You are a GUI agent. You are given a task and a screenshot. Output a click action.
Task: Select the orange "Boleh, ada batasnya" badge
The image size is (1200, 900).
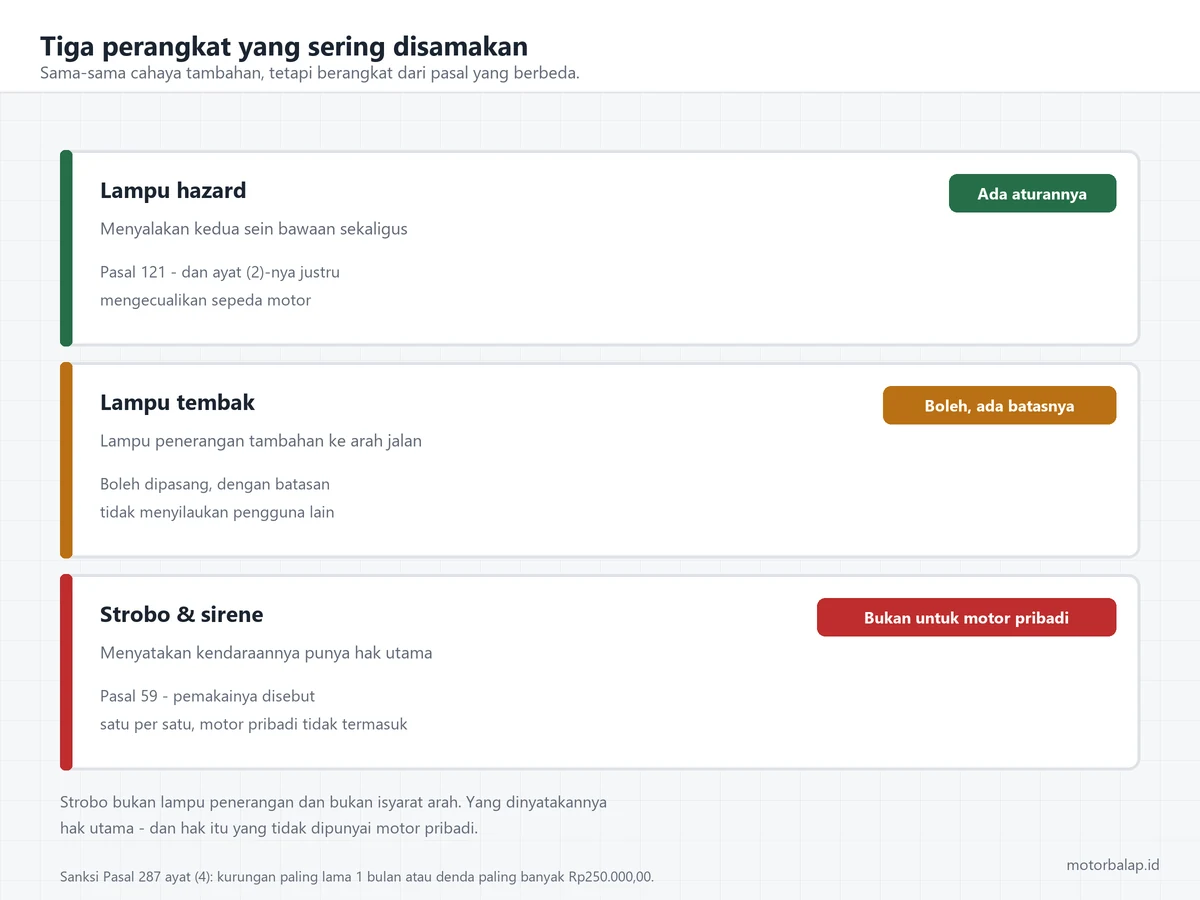[999, 406]
